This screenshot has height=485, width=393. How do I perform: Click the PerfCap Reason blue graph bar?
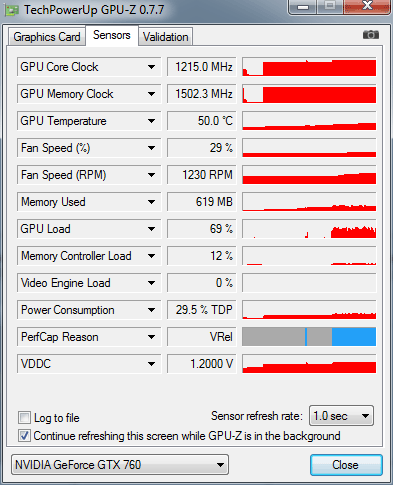click(x=353, y=337)
